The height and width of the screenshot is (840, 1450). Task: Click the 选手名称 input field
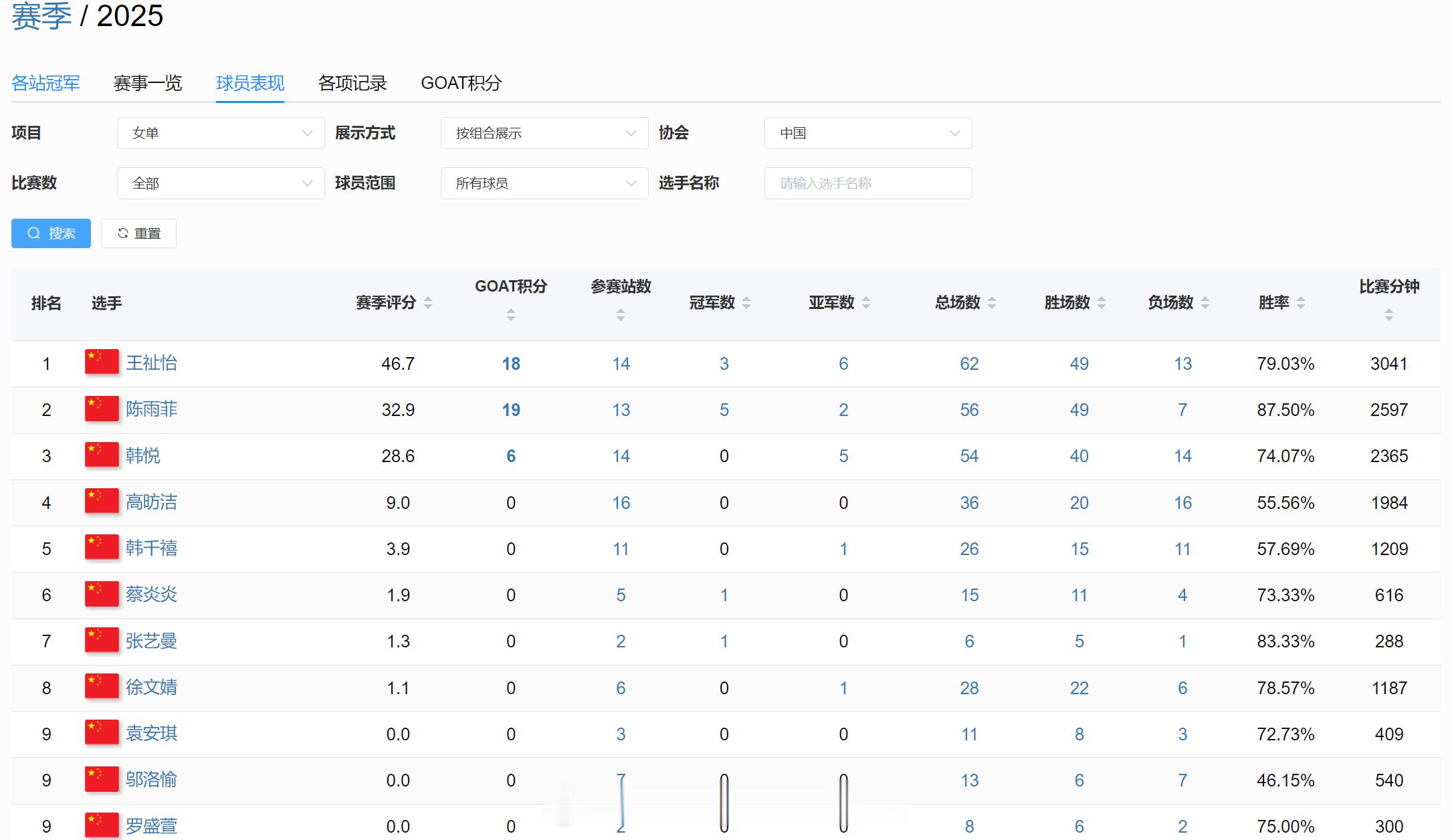point(867,183)
